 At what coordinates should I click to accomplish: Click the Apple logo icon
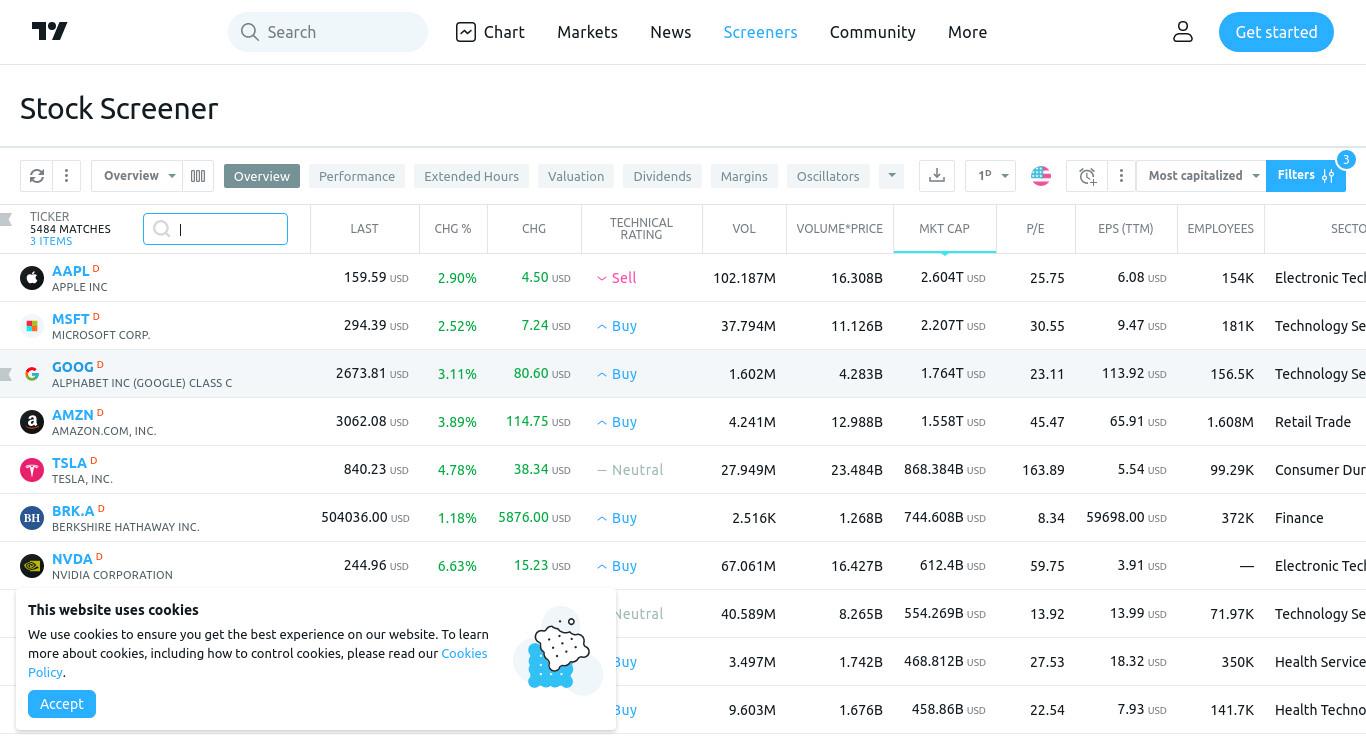32,278
